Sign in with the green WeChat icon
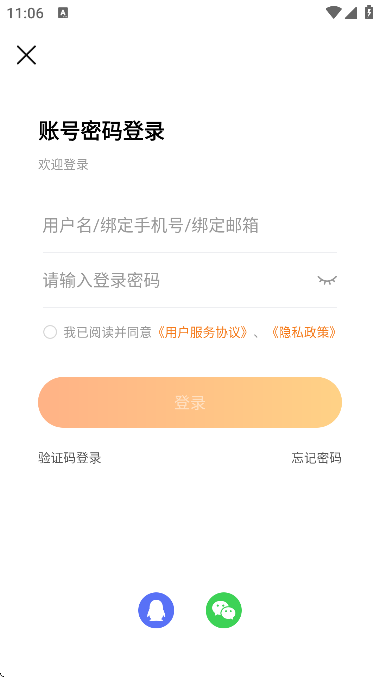This screenshot has height=677, width=380. pyautogui.click(x=224, y=610)
